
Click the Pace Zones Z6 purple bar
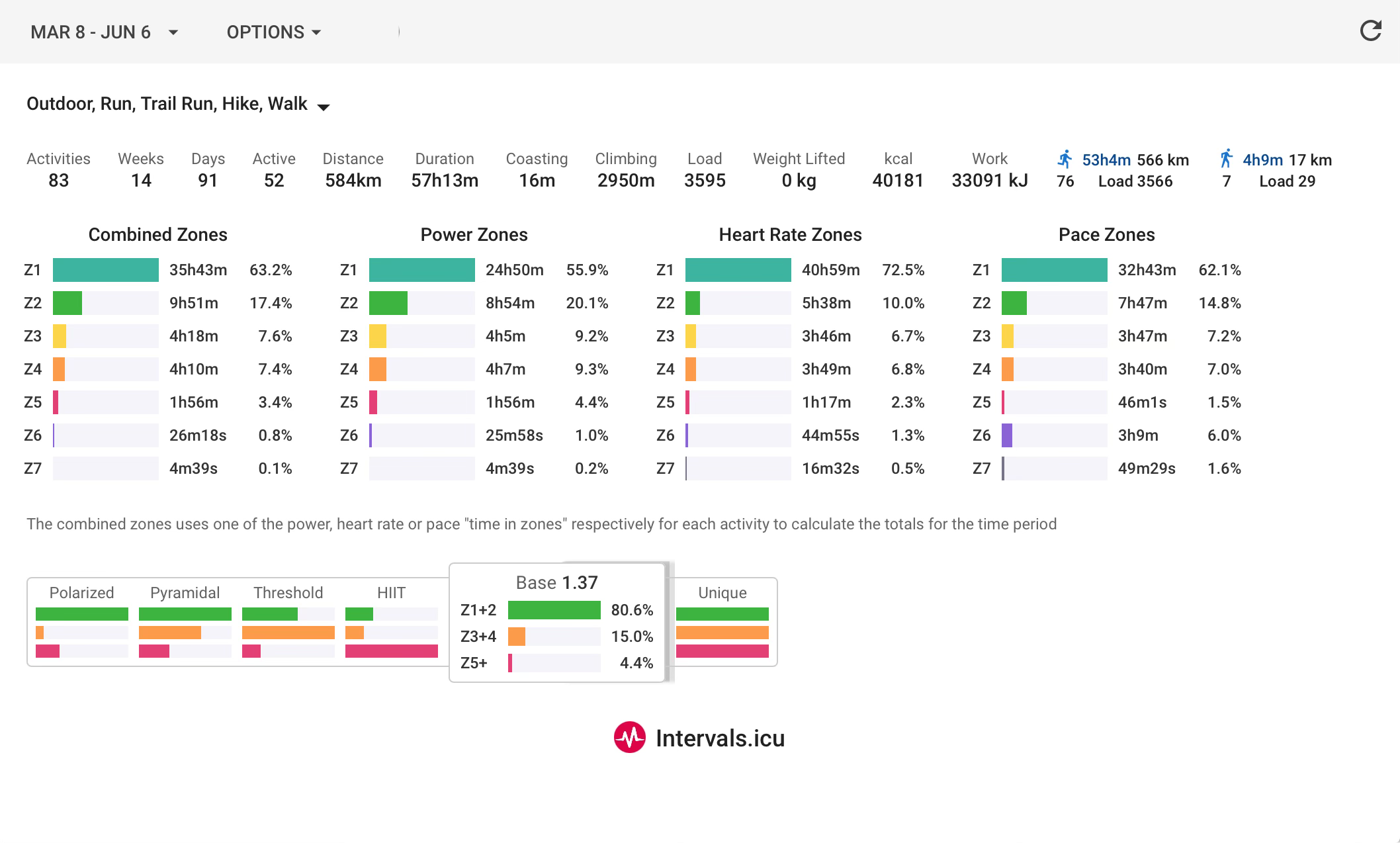tap(1007, 435)
